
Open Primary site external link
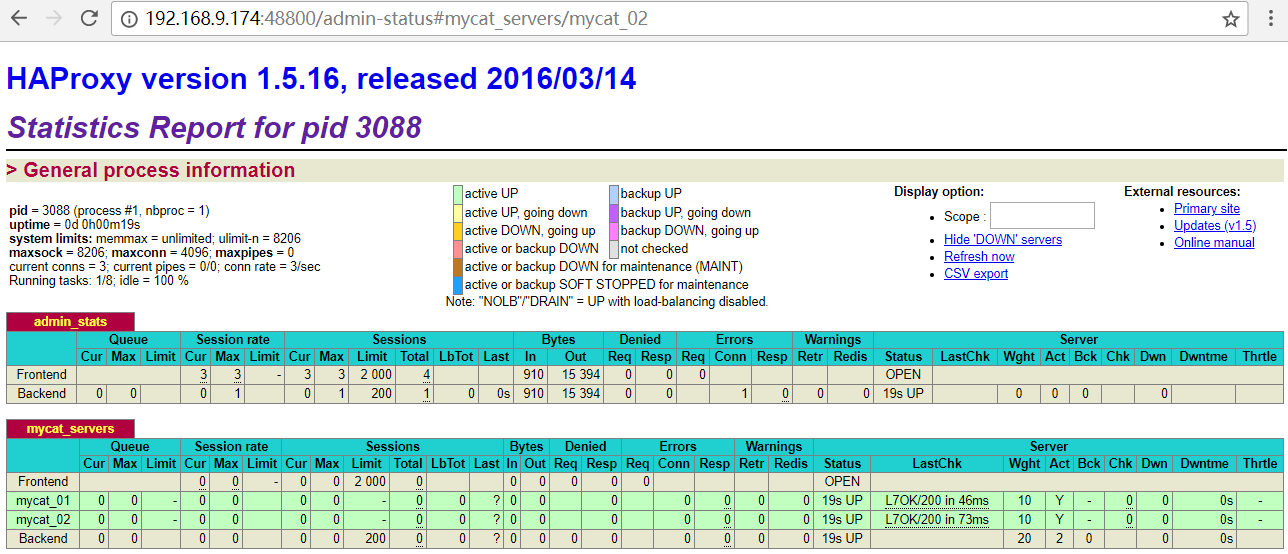[x=1207, y=208]
